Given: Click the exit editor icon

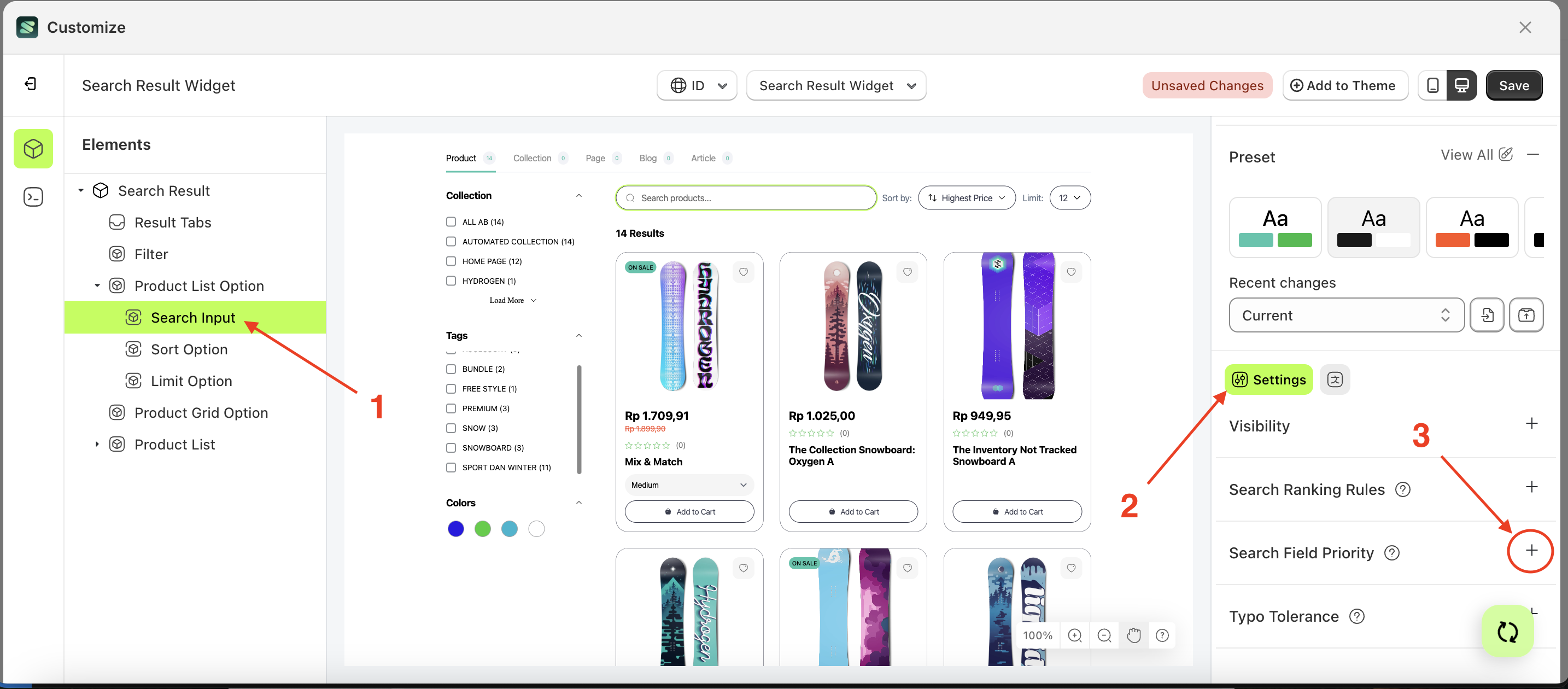Looking at the screenshot, I should [31, 84].
